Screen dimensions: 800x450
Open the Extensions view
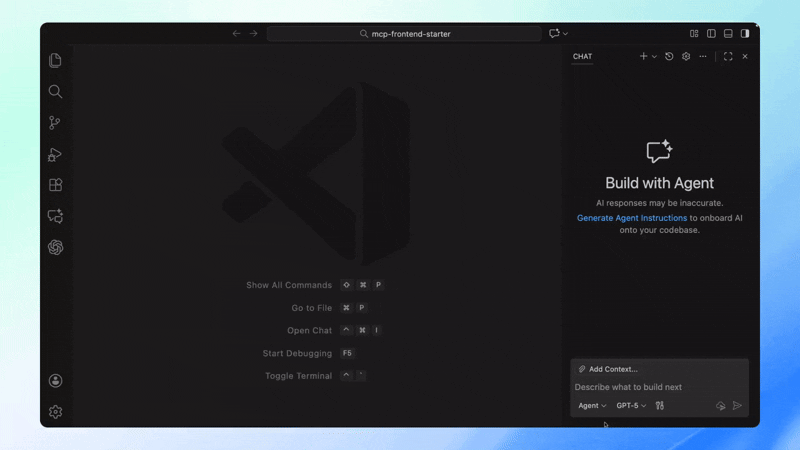pyautogui.click(x=55, y=185)
